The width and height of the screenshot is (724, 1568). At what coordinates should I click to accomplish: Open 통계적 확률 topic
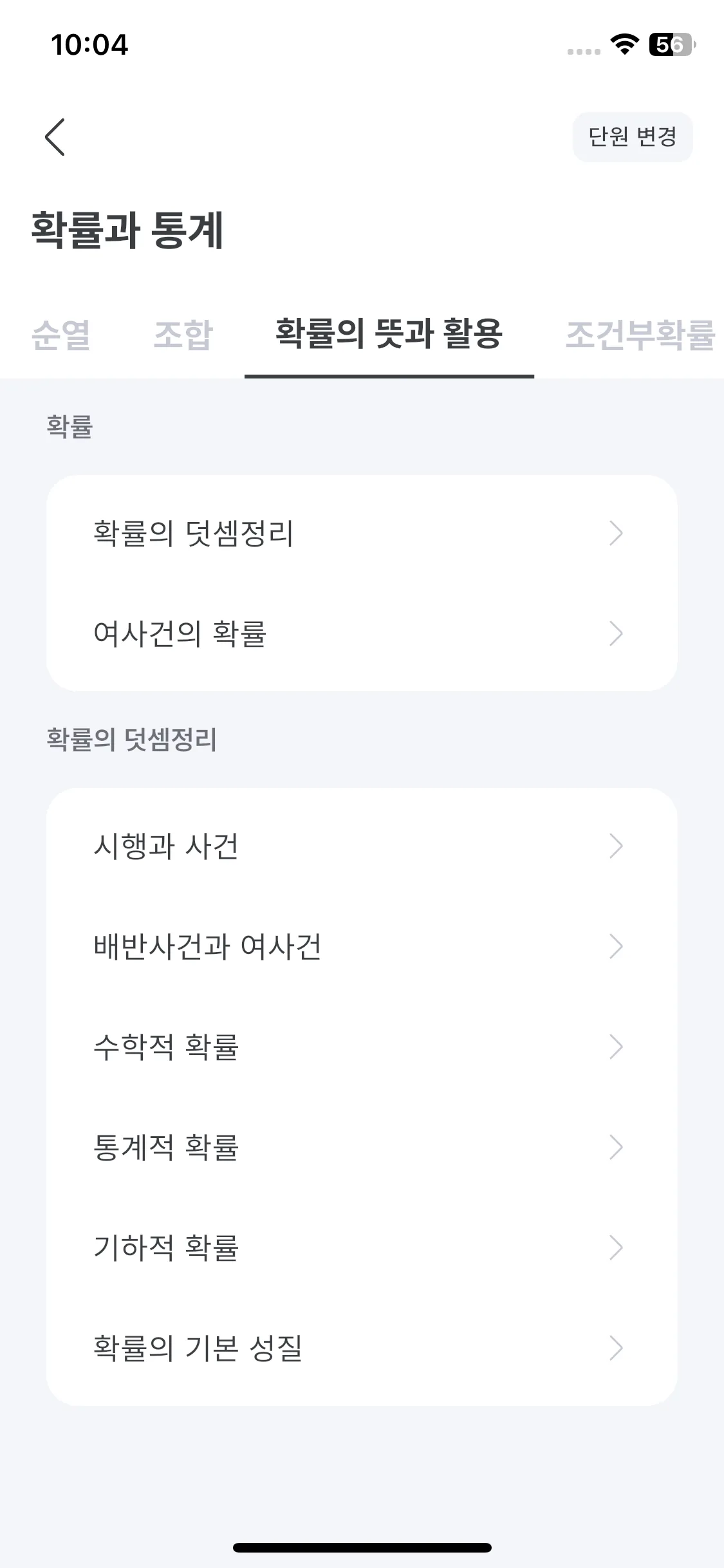point(362,1147)
